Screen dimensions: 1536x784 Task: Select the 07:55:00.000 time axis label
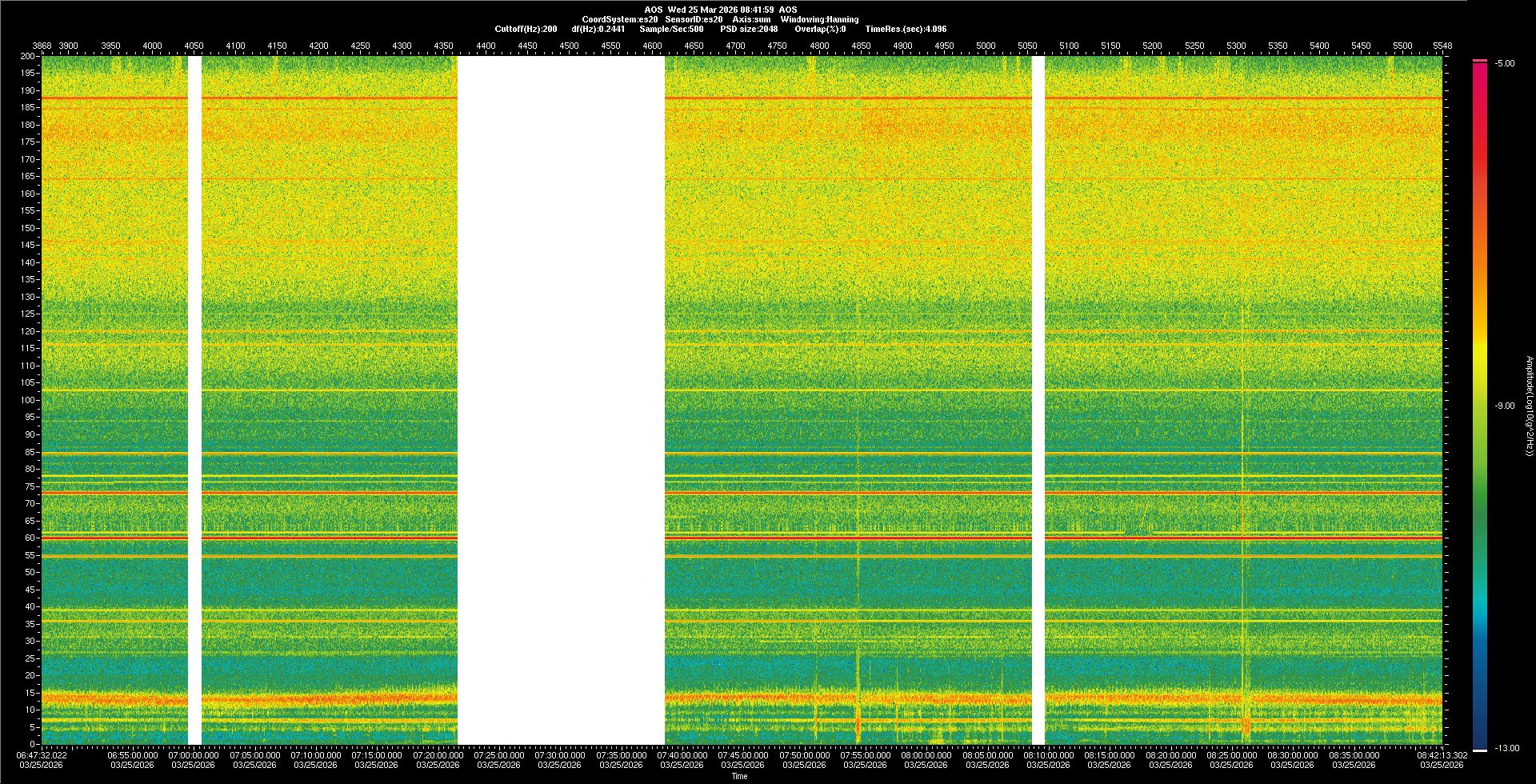pyautogui.click(x=865, y=754)
